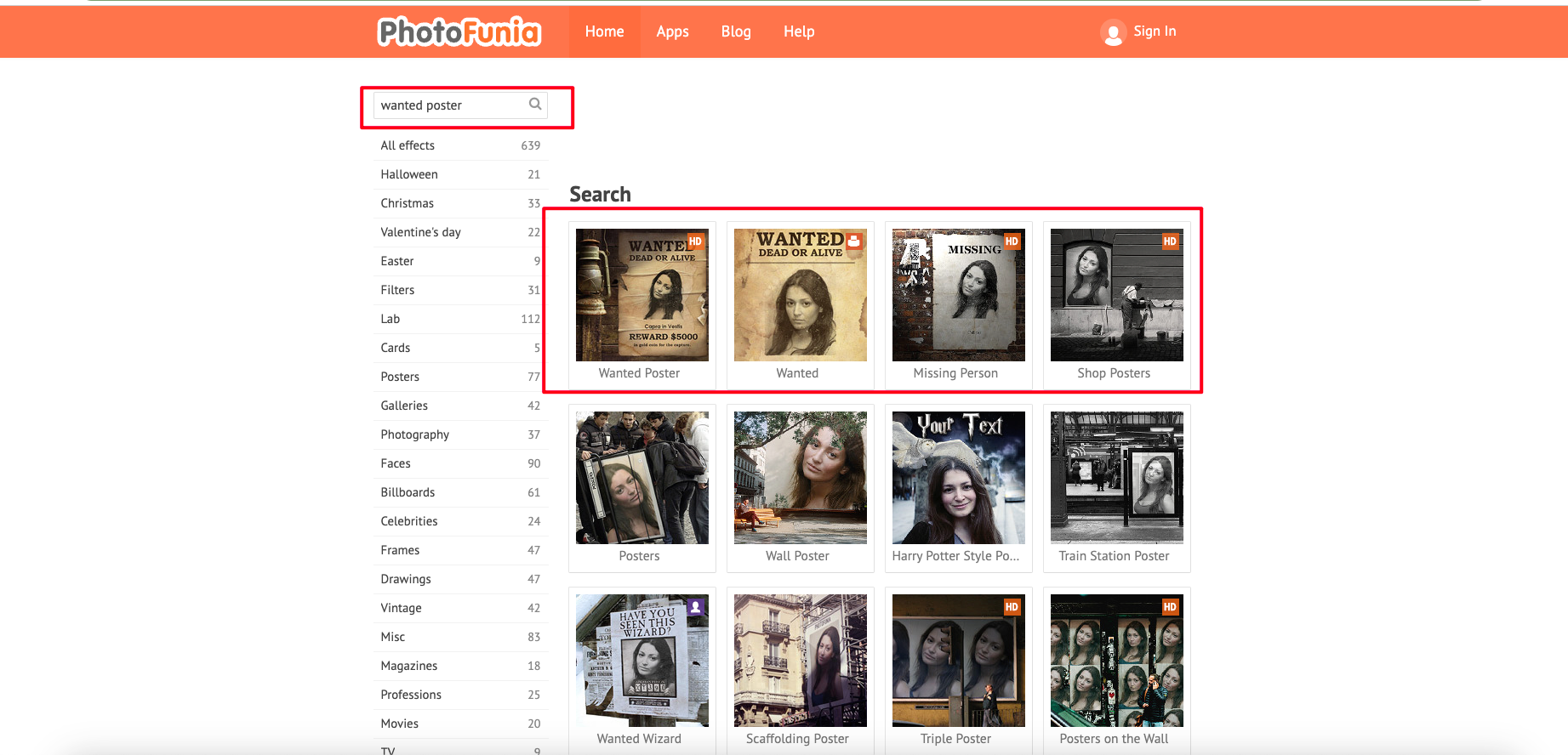Select the Movies category
The height and width of the screenshot is (755, 1568).
[x=460, y=724]
